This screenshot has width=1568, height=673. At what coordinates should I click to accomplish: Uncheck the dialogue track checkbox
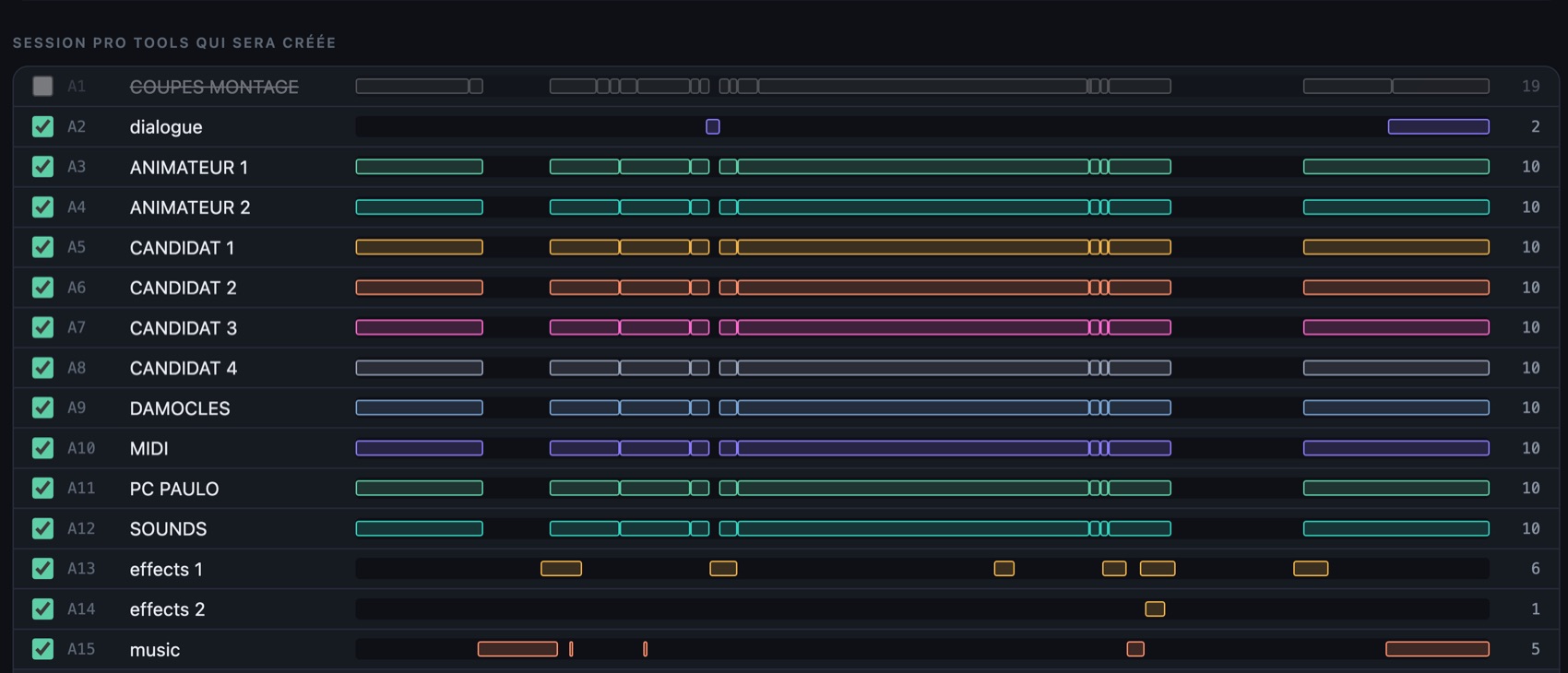point(42,126)
